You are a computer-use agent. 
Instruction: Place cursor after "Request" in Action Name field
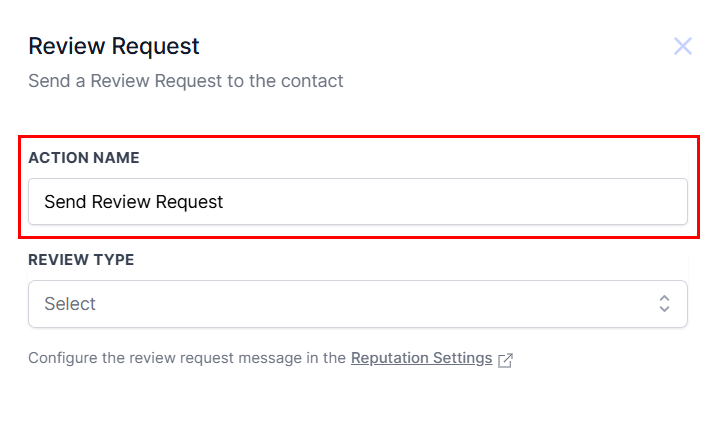(x=224, y=202)
